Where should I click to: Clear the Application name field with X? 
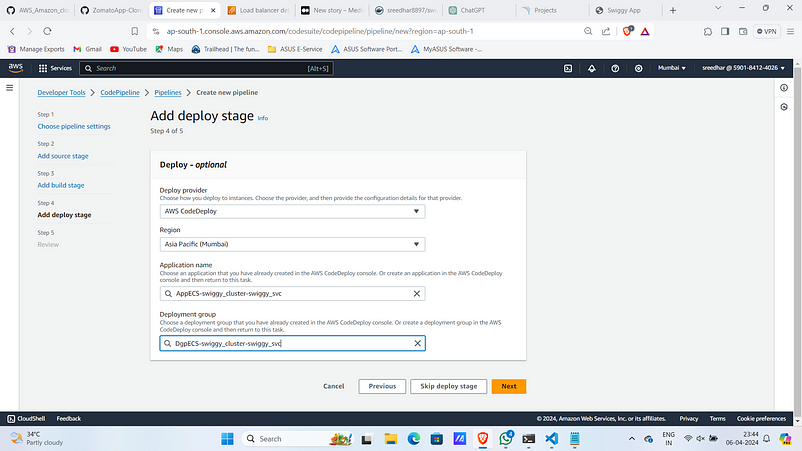click(417, 294)
